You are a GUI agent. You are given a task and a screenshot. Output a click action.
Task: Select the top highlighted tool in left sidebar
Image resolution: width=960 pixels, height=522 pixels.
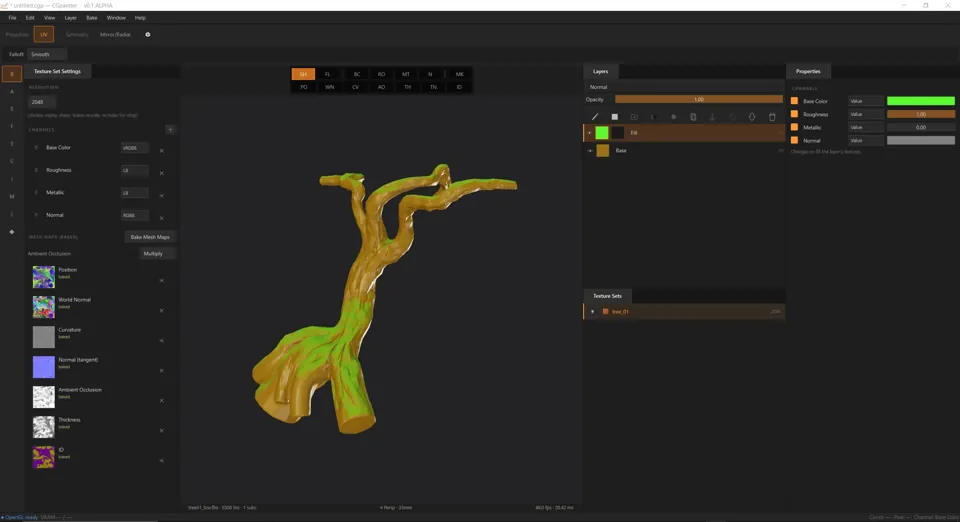[12, 74]
